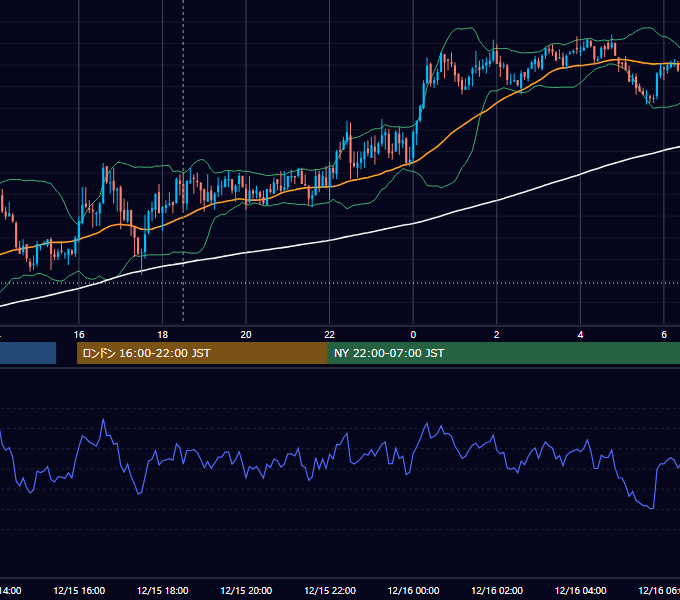
Task: Click the vertical dotted crosshair line
Action: point(183,160)
